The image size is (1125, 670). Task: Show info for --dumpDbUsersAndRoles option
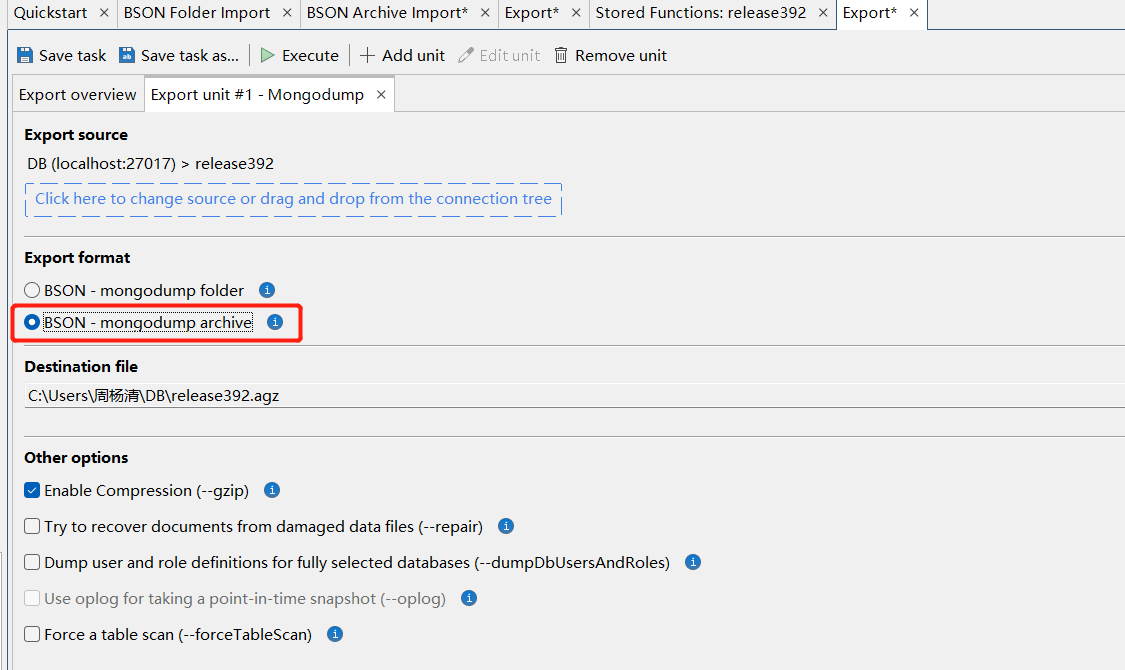pos(693,562)
